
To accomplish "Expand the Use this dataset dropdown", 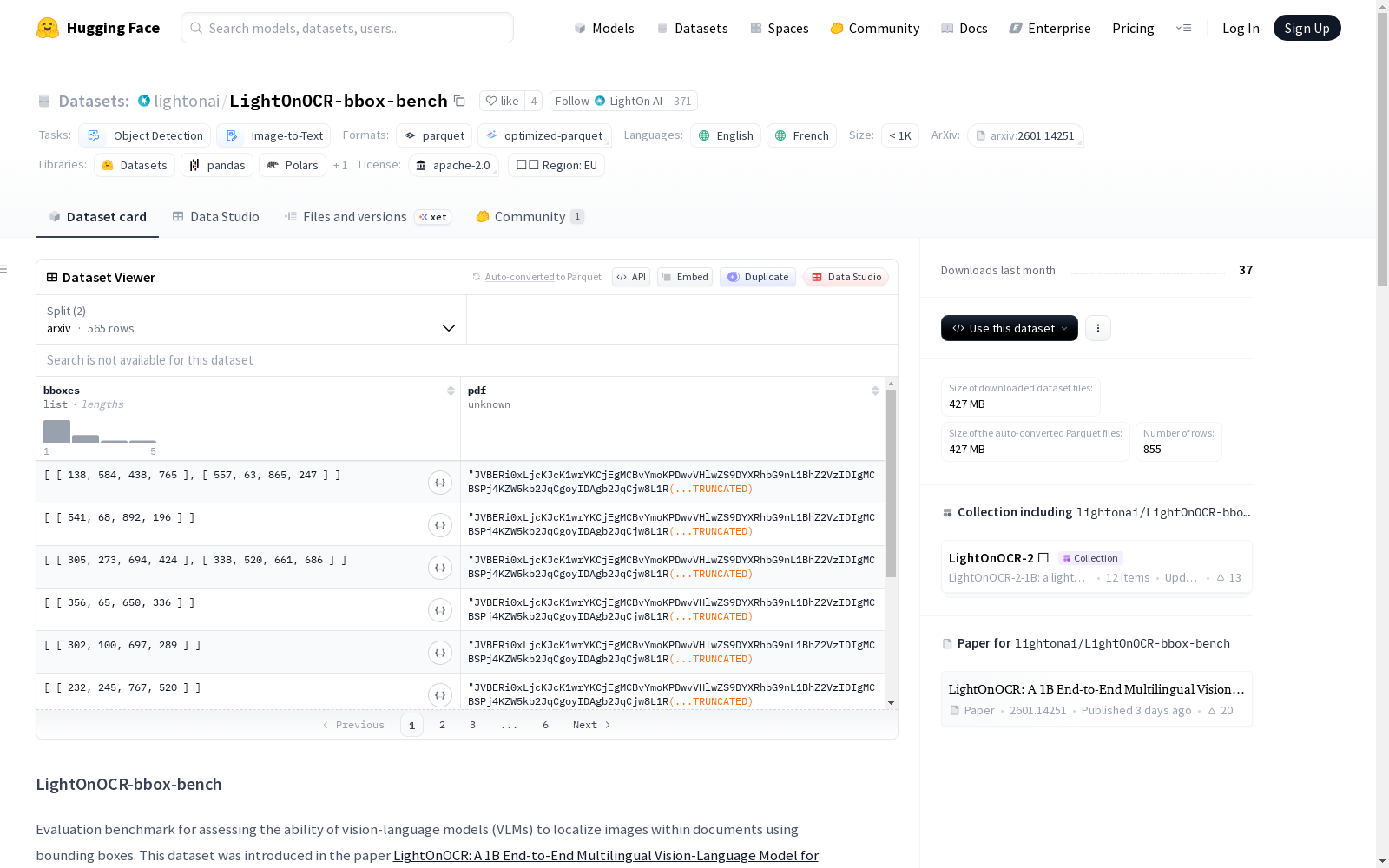I will pyautogui.click(x=1009, y=328).
